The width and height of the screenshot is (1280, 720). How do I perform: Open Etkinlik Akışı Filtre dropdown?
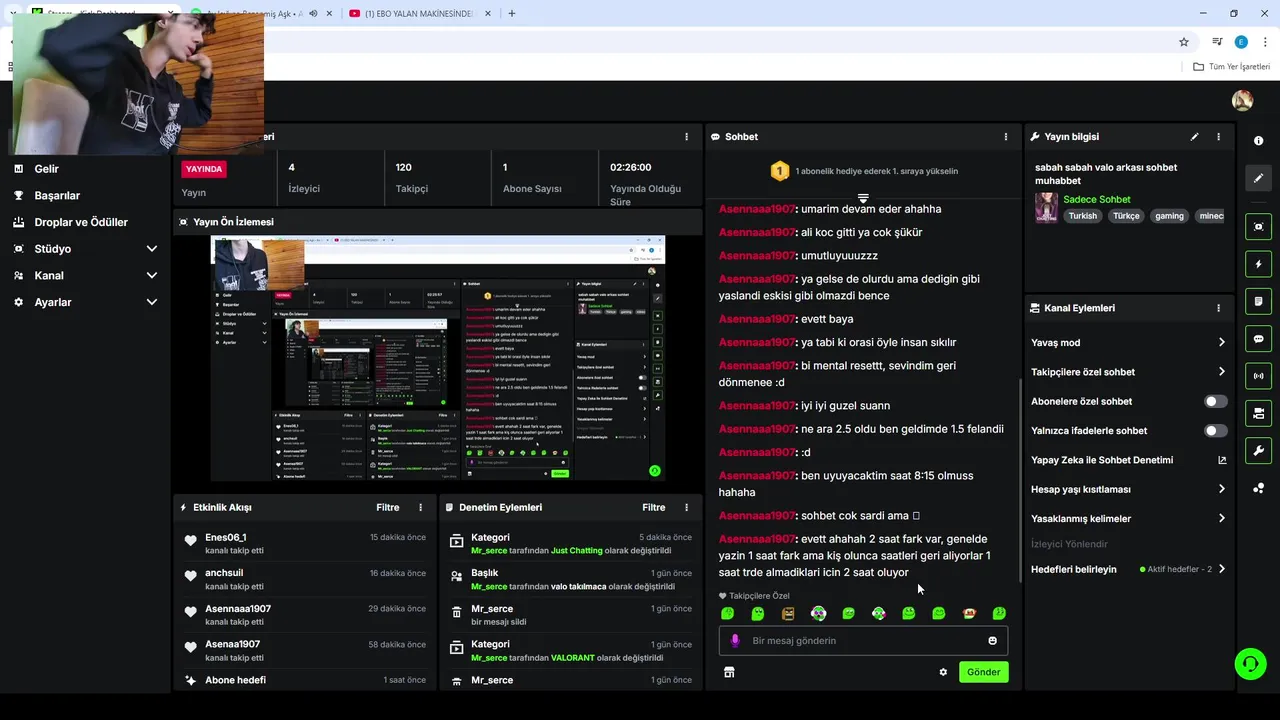(388, 508)
